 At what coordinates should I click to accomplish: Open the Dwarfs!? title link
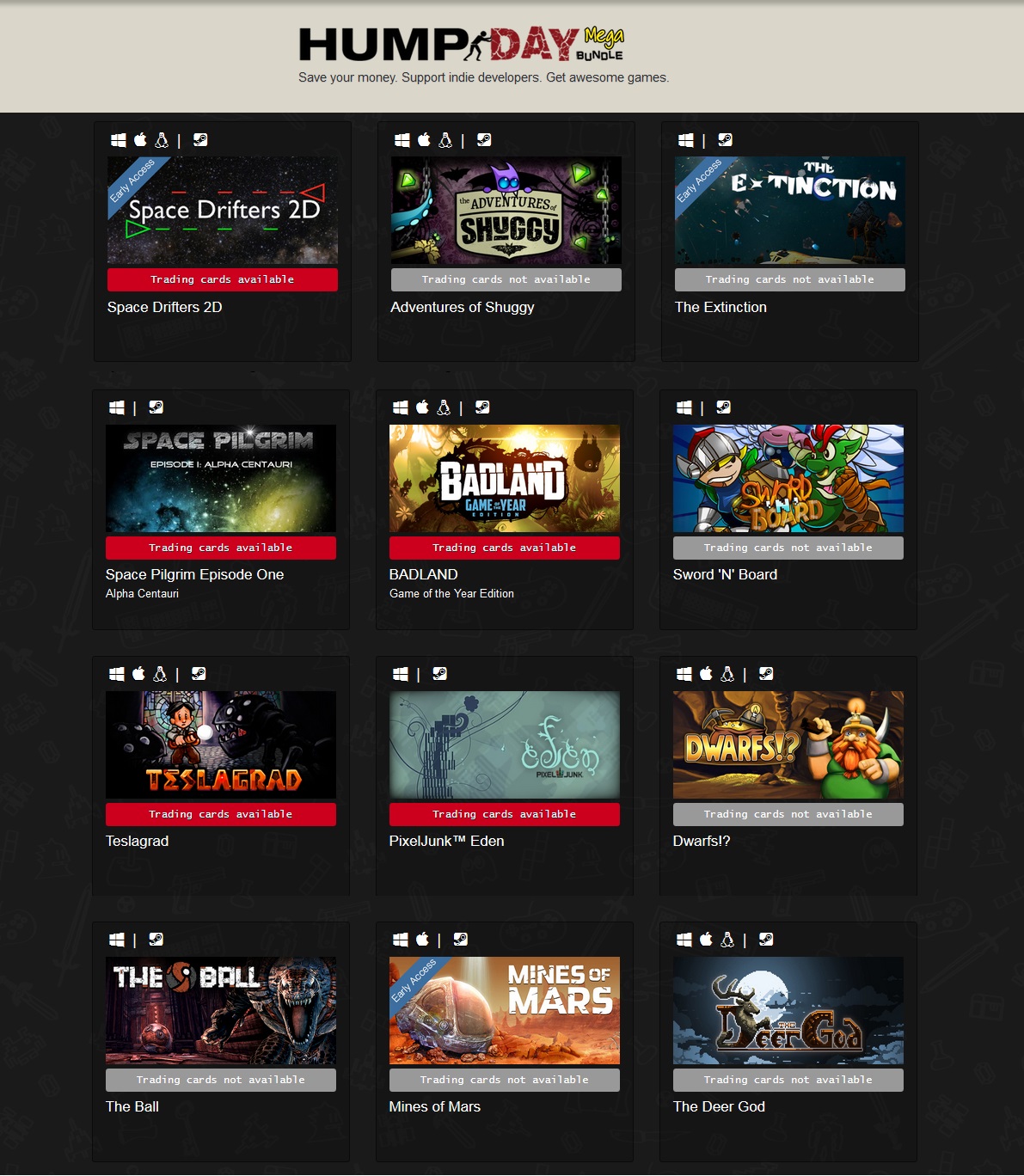pyautogui.click(x=702, y=841)
